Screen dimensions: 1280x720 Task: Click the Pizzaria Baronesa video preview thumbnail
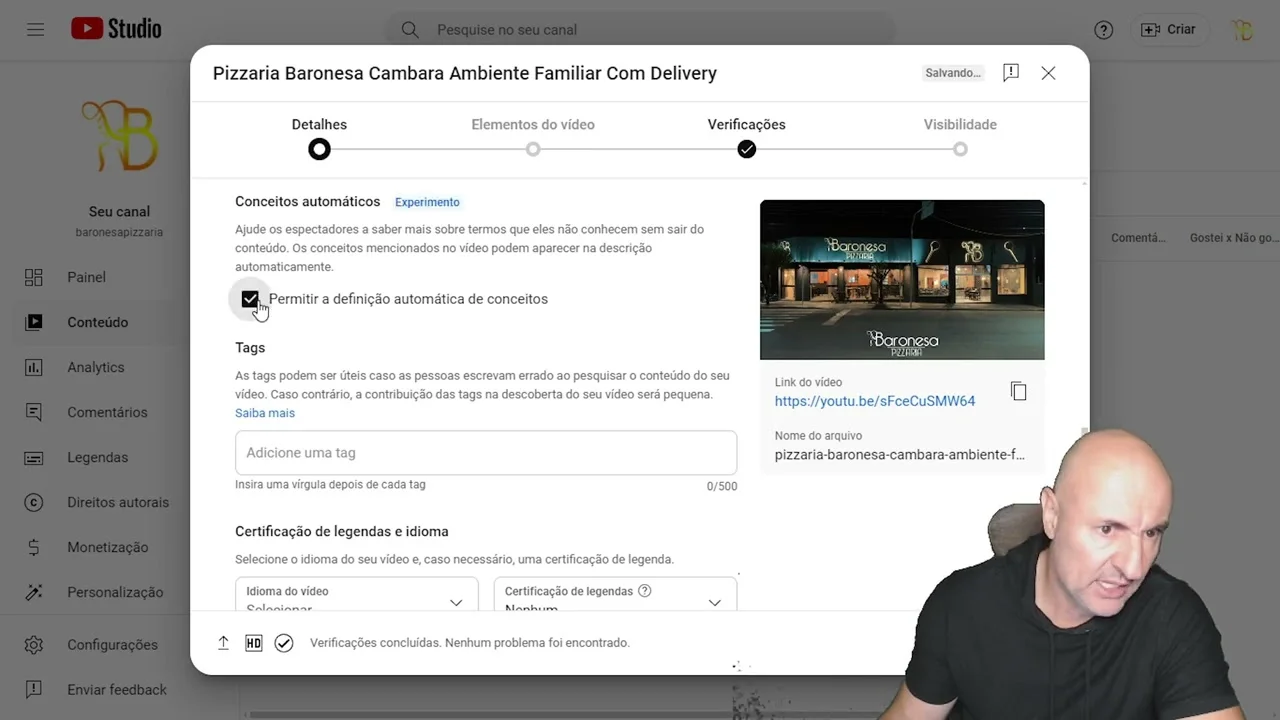(x=902, y=280)
